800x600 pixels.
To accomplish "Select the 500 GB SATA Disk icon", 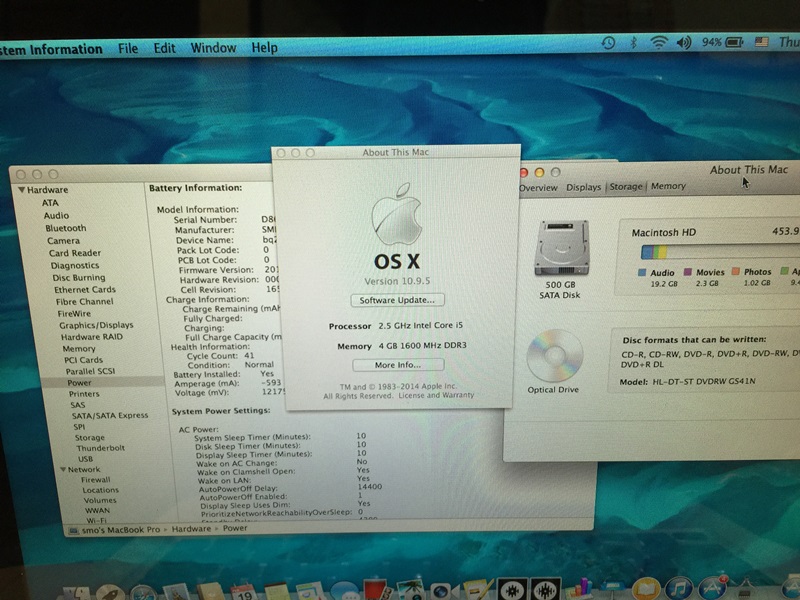I will (x=561, y=248).
